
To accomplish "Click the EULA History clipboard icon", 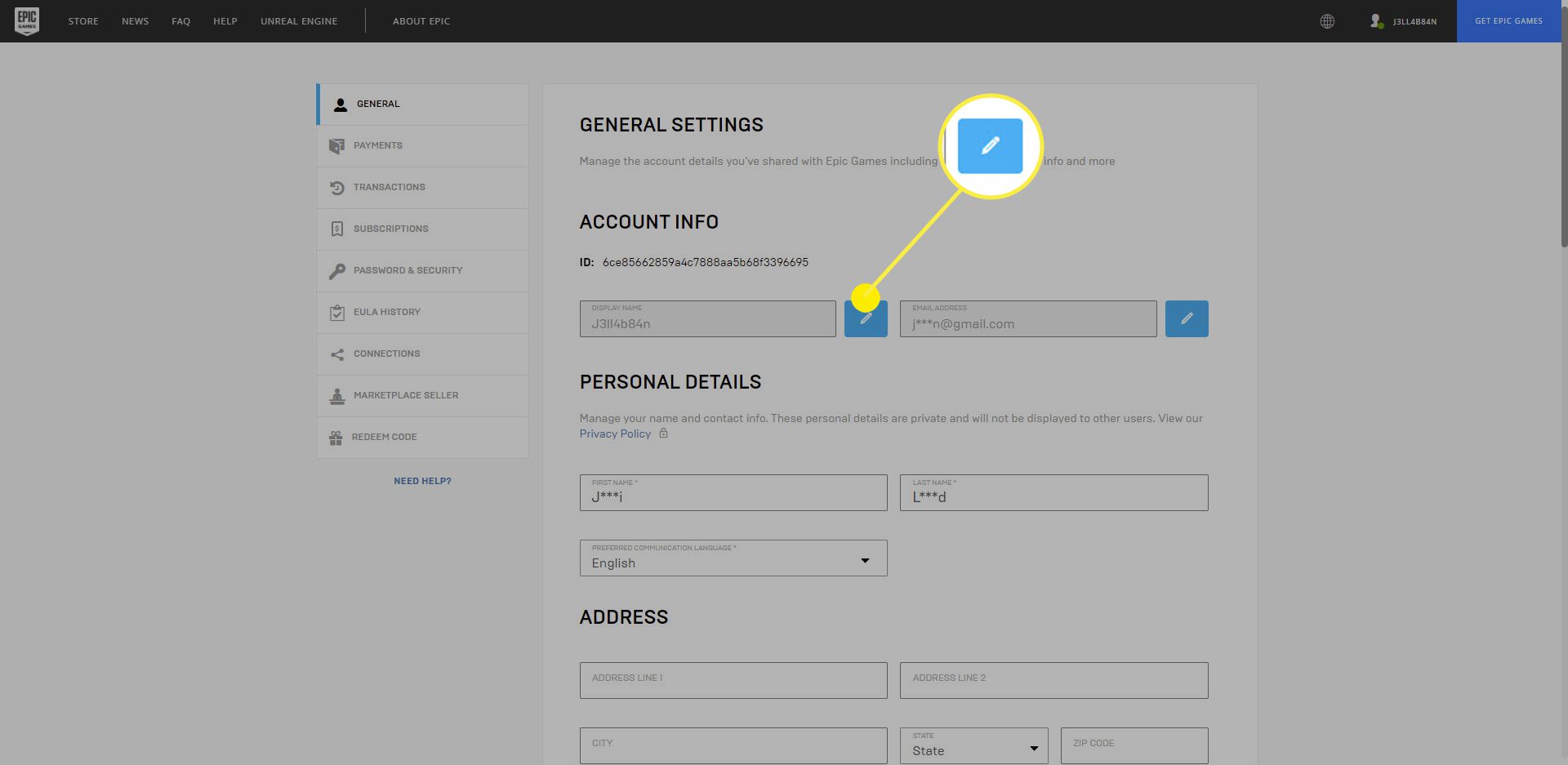I will (336, 313).
